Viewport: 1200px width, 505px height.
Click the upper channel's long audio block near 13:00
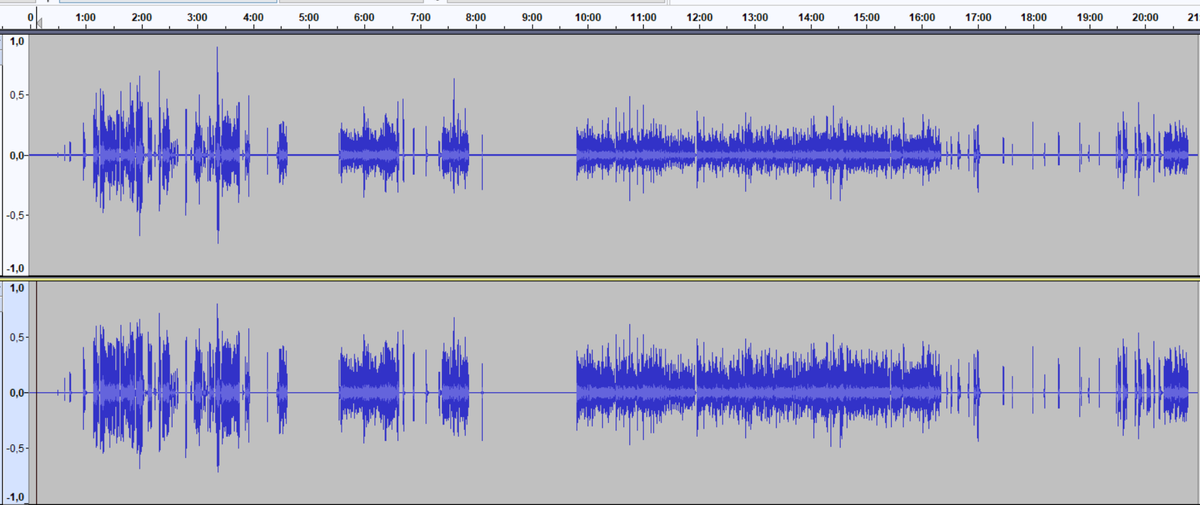[x=758, y=150]
